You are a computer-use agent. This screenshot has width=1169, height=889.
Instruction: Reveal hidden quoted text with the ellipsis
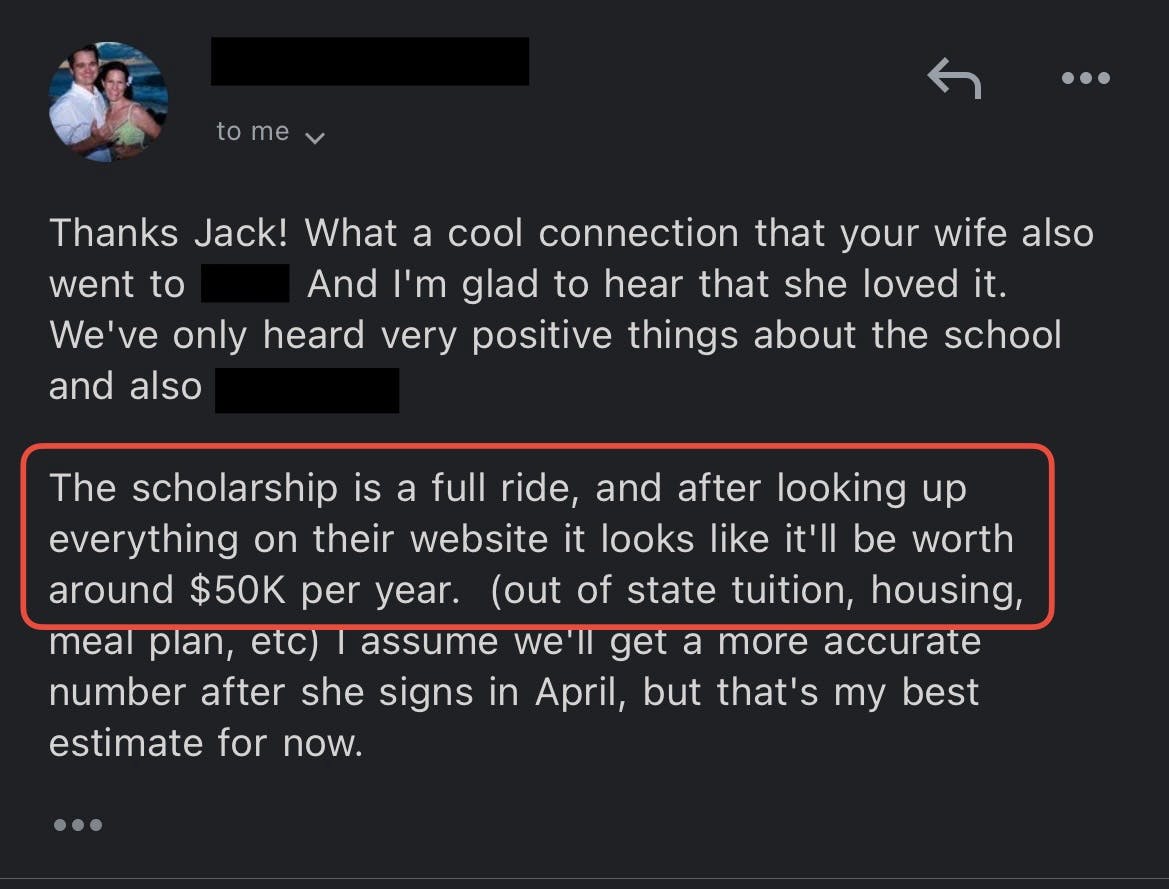(78, 824)
